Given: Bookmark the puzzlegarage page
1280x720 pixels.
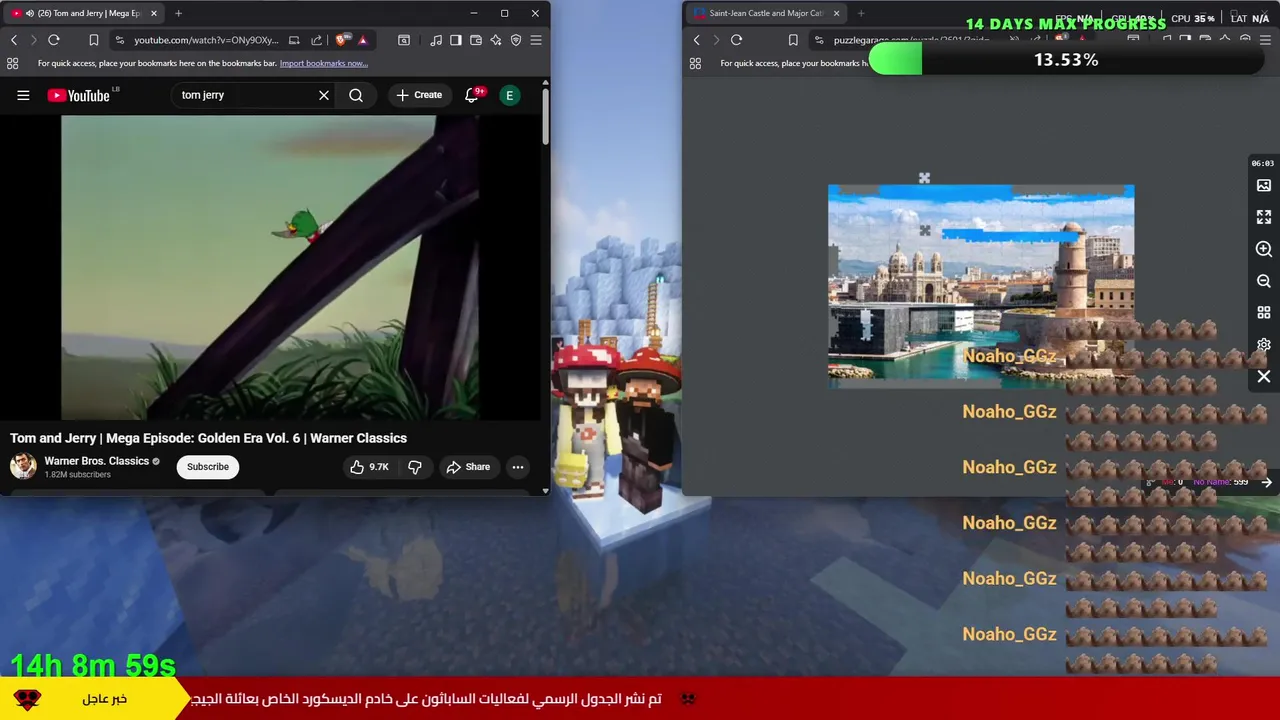Looking at the screenshot, I should pos(793,40).
